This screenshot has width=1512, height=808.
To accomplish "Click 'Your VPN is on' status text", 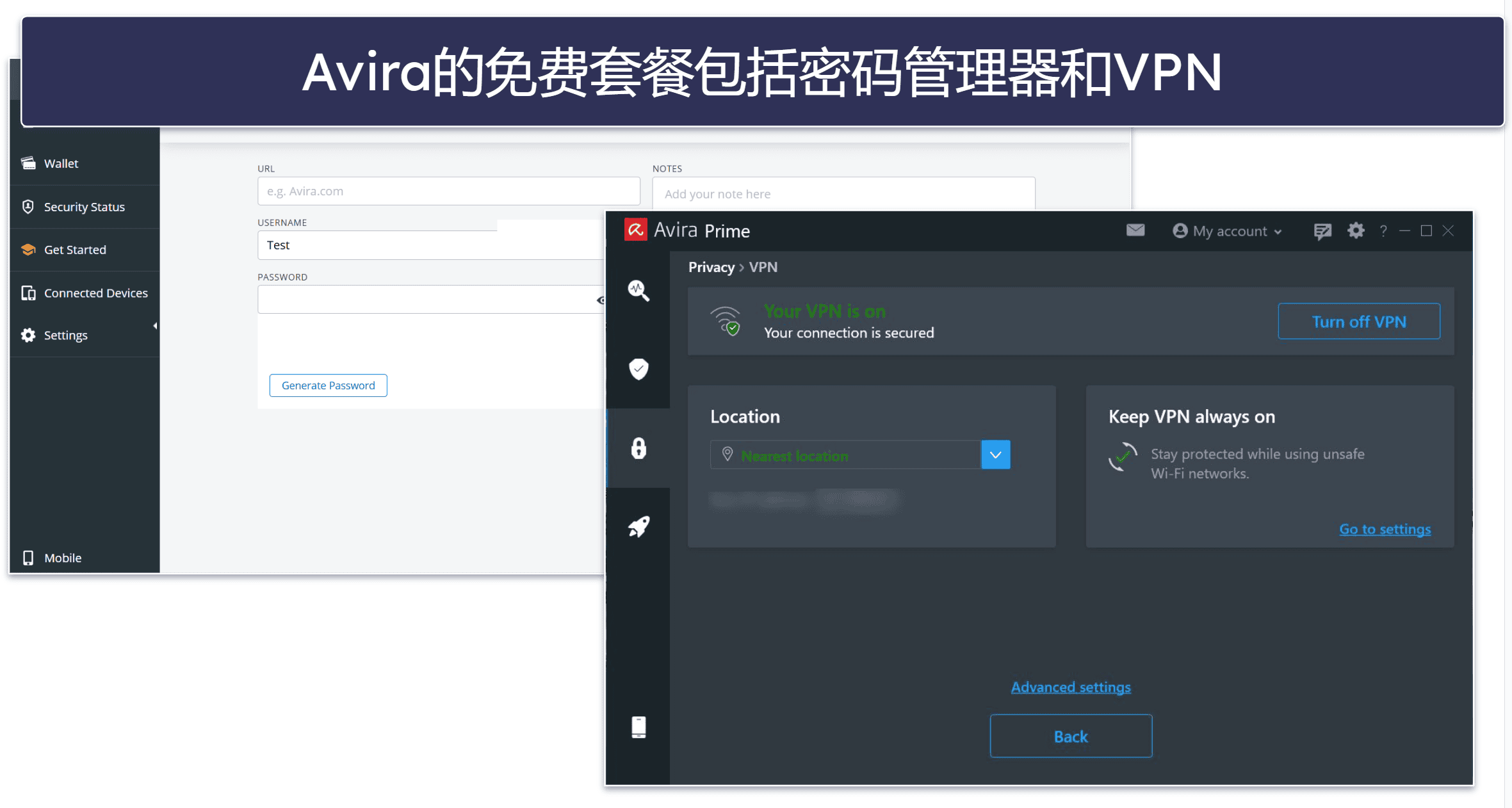I will pyautogui.click(x=824, y=311).
